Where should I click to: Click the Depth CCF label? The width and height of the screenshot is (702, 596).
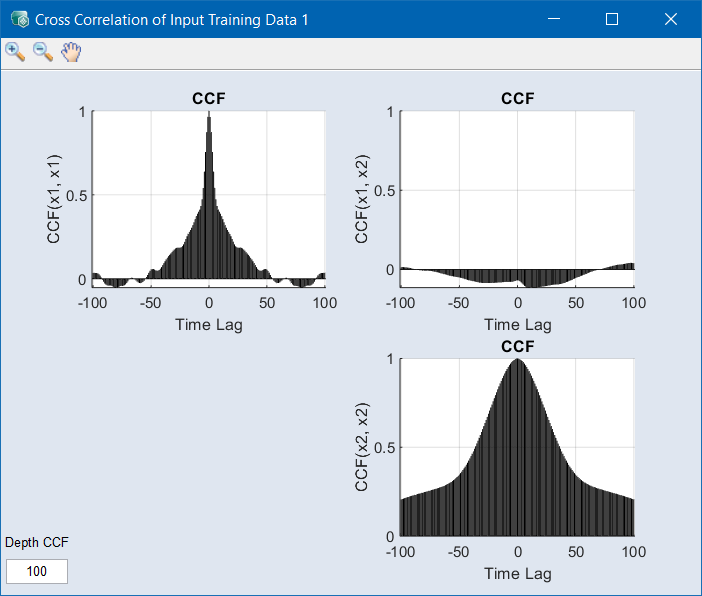[x=37, y=543]
